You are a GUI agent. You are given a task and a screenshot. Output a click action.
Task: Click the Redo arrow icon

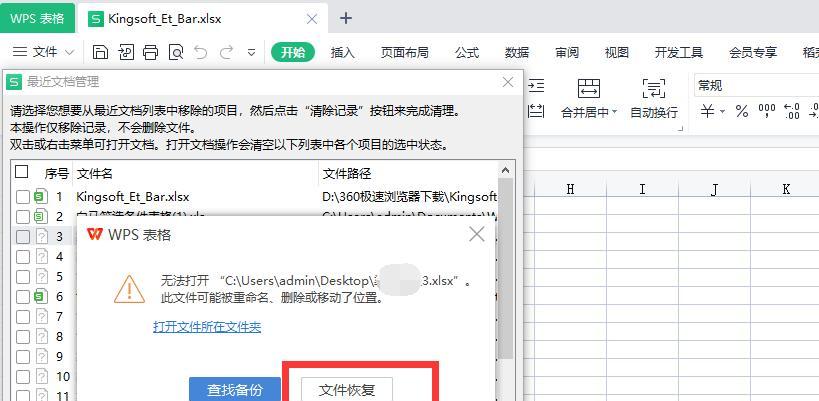click(x=227, y=52)
